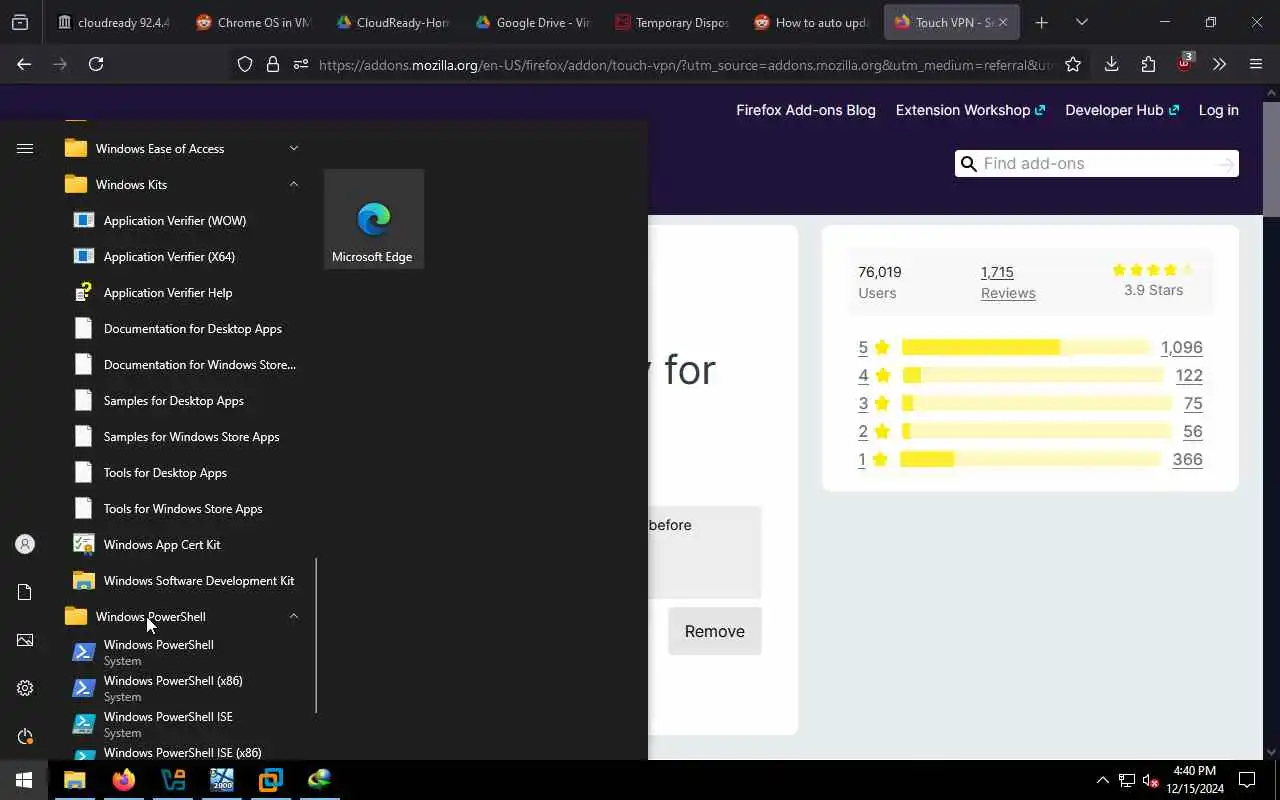
Task: Collapse the Windows Kits folder
Action: [180, 184]
